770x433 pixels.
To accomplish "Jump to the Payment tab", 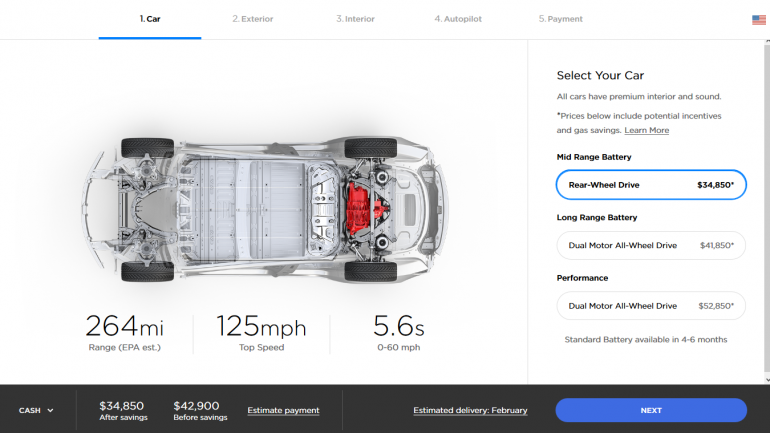I will coord(560,19).
